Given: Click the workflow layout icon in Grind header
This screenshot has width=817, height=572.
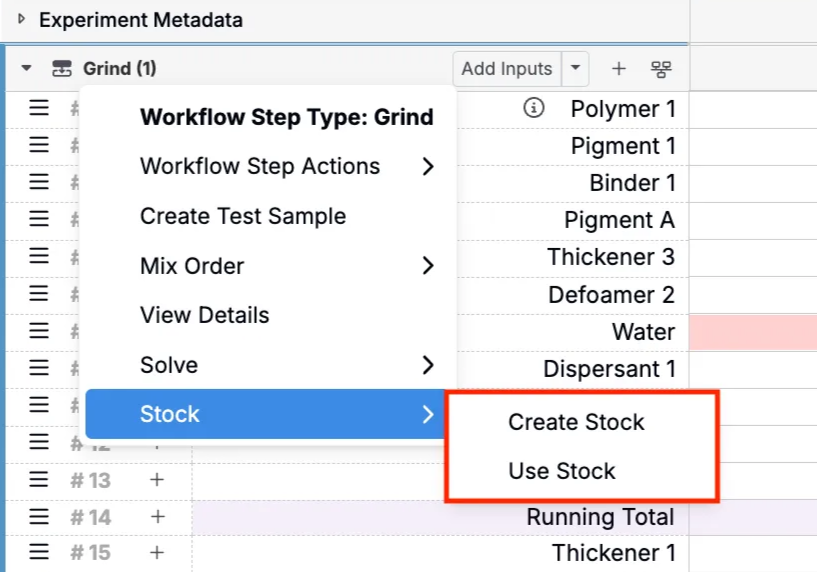Looking at the screenshot, I should pos(661,69).
